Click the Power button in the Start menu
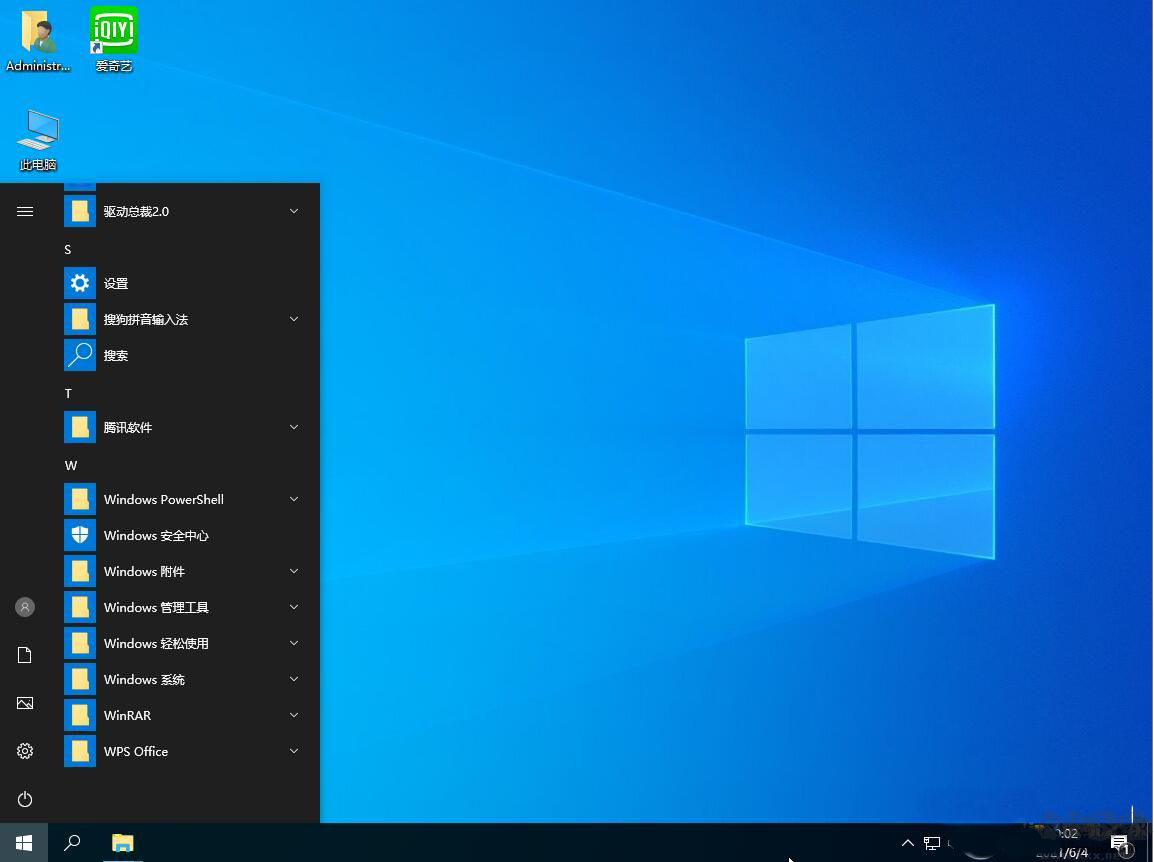The image size is (1154, 862). (x=24, y=799)
